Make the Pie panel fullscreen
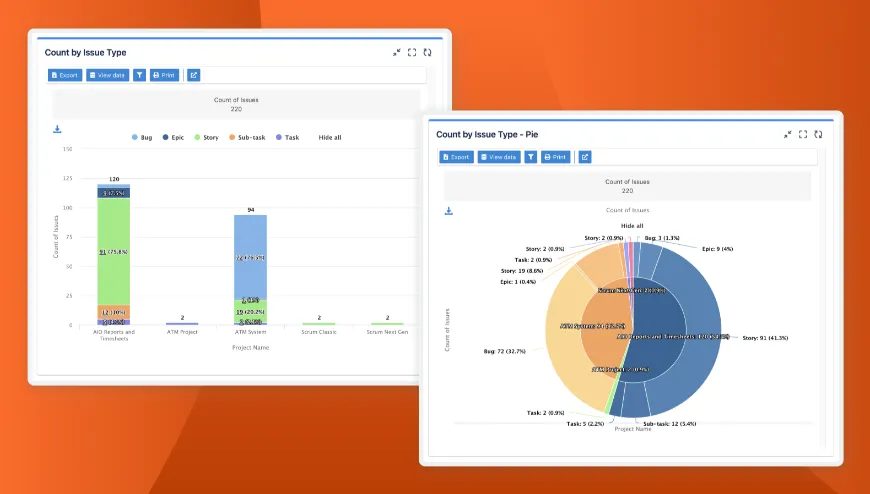This screenshot has width=870, height=494. [803, 134]
